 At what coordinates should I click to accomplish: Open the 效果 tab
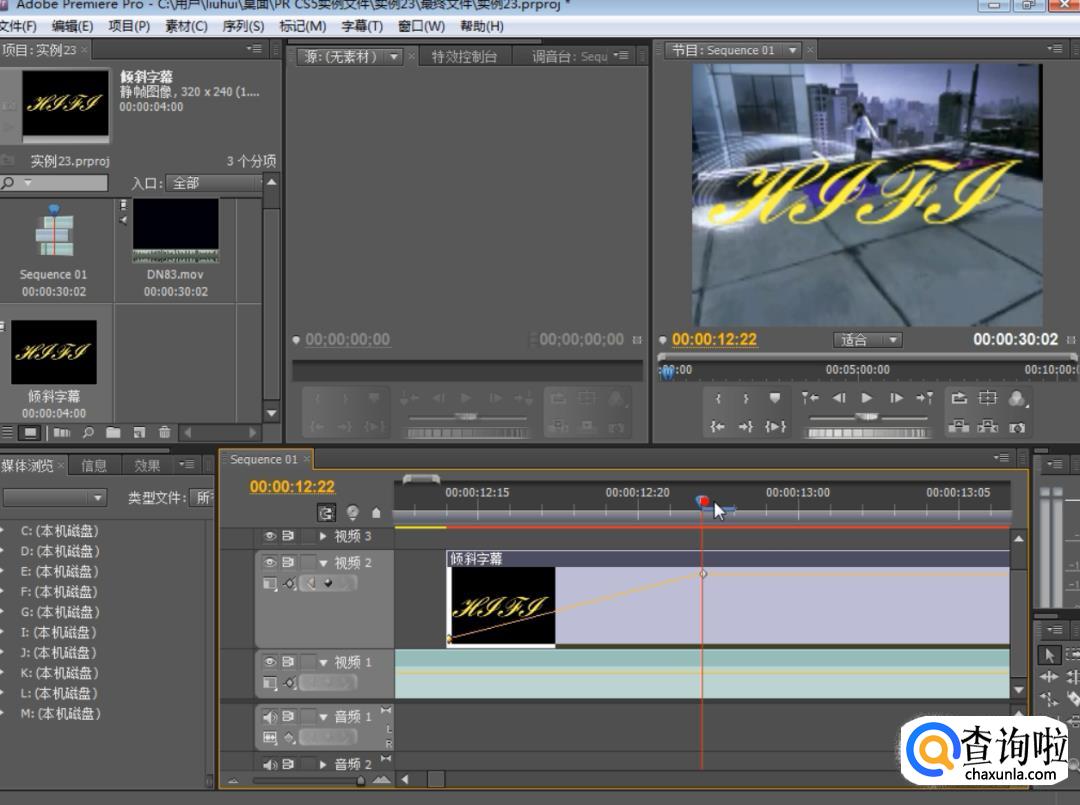tap(147, 465)
